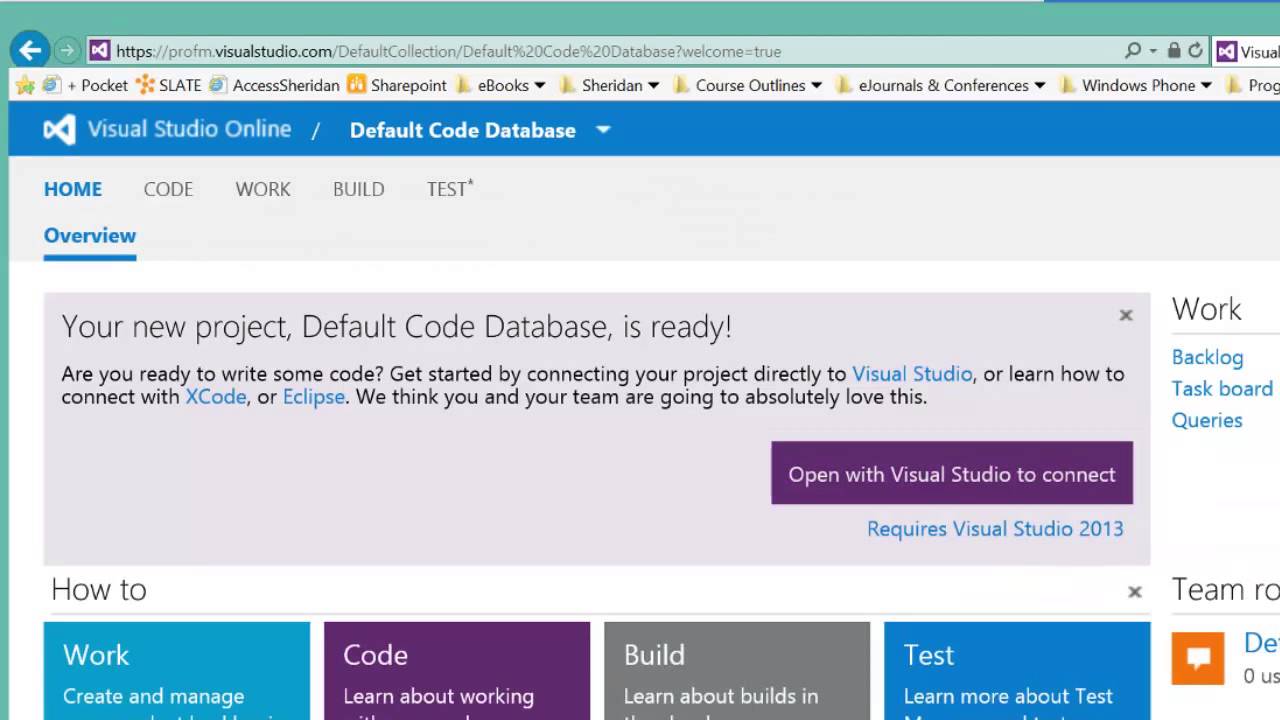
Task: Expand the Default Code Database project dropdown
Action: click(x=603, y=130)
